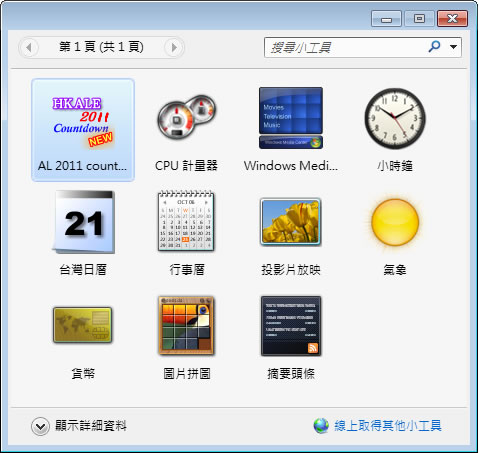Image resolution: width=479 pixels, height=453 pixels.
Task: Click the 顯示詳細資料 label
Action: tap(91, 426)
